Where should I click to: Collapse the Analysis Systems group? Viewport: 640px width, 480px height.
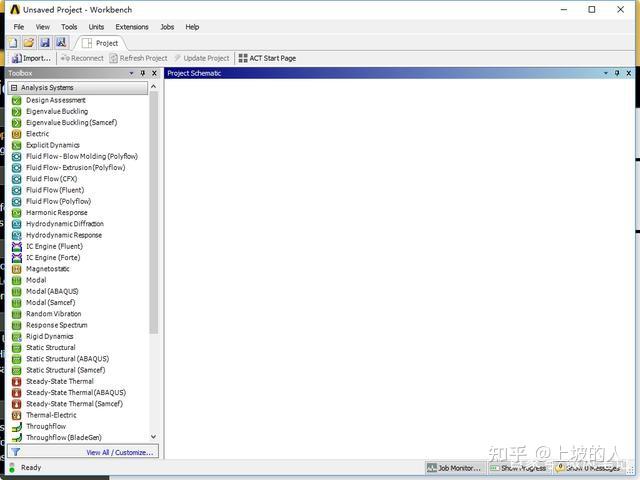[14, 88]
